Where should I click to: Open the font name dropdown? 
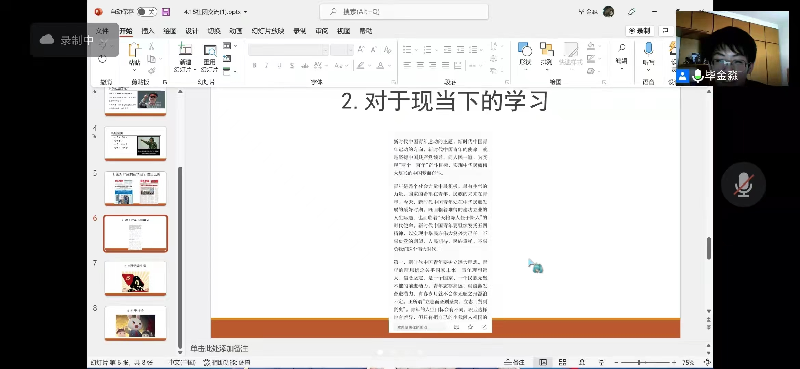pos(325,50)
